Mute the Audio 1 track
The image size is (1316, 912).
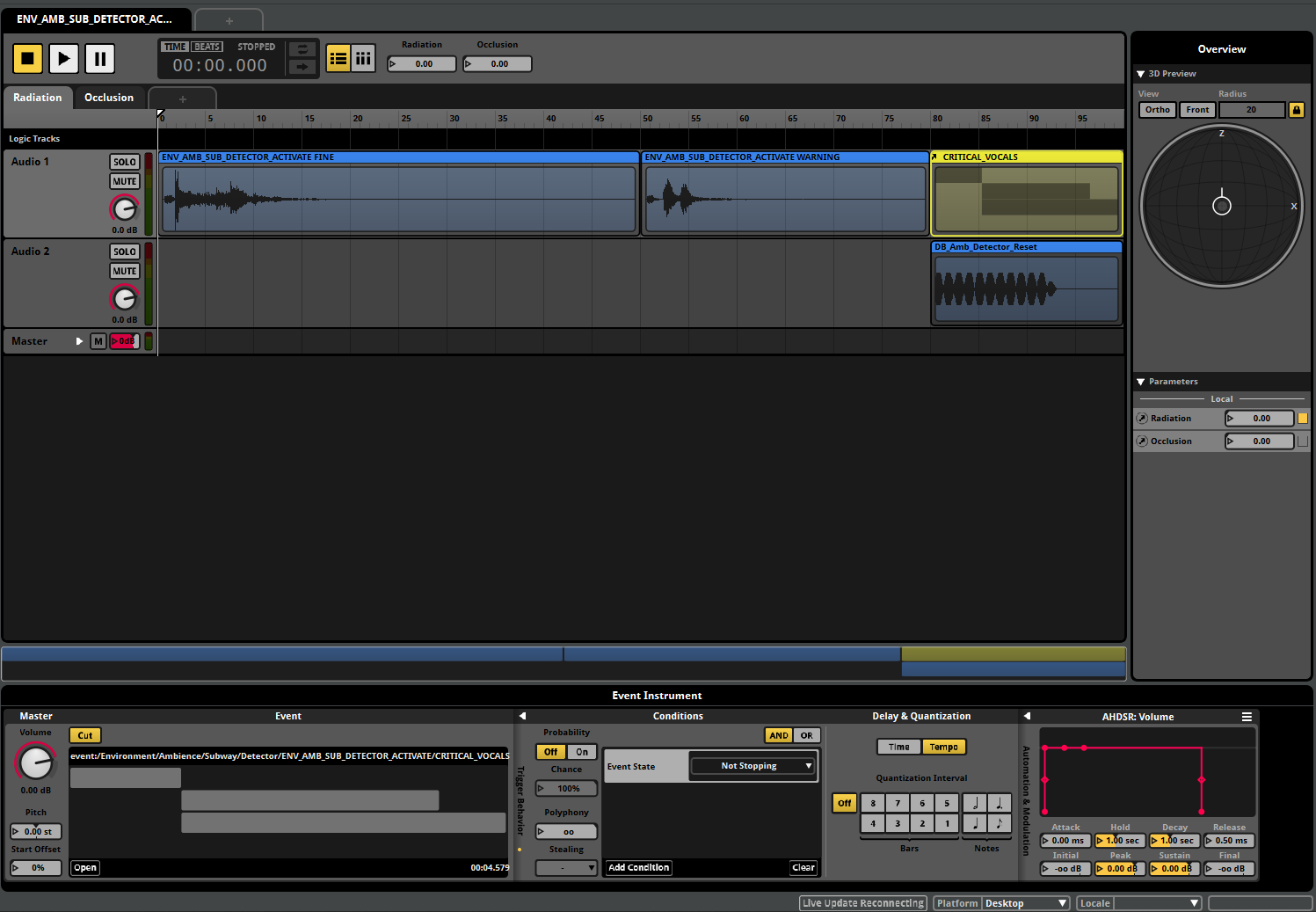point(125,181)
